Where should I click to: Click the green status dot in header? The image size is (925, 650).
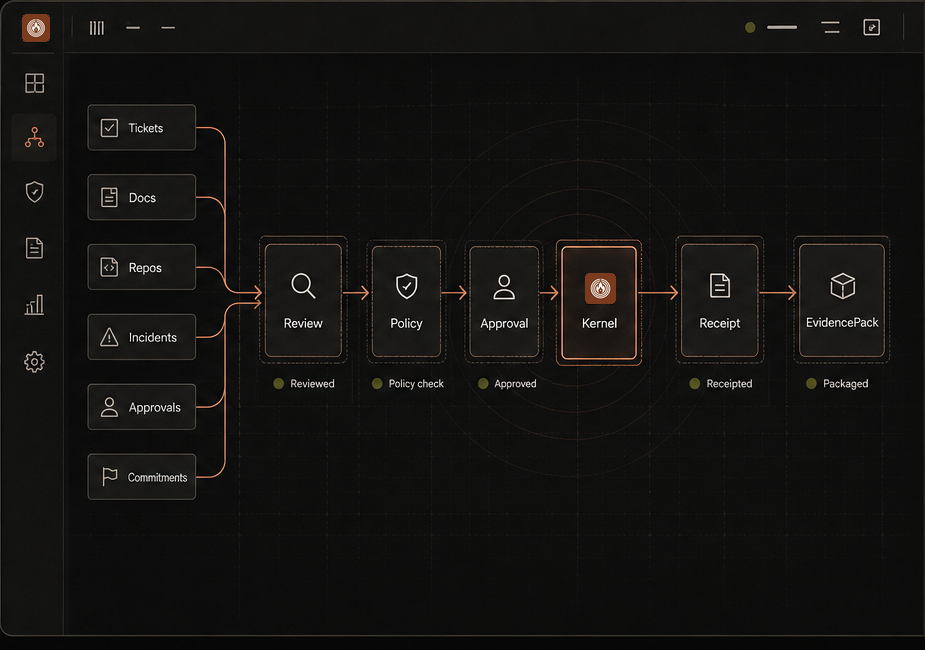(750, 27)
